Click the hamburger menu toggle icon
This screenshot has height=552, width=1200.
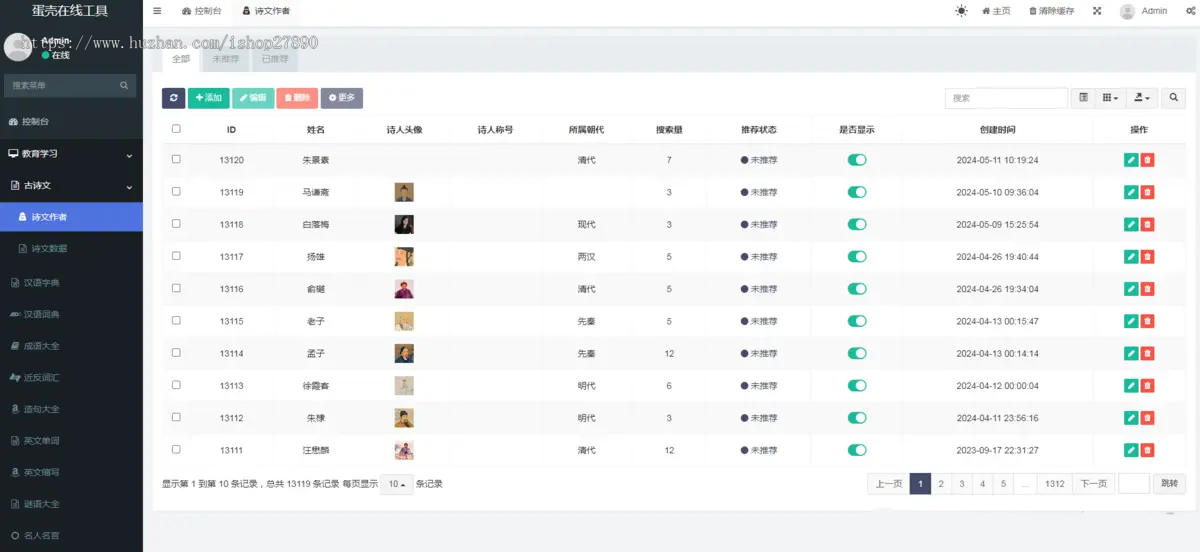157,11
